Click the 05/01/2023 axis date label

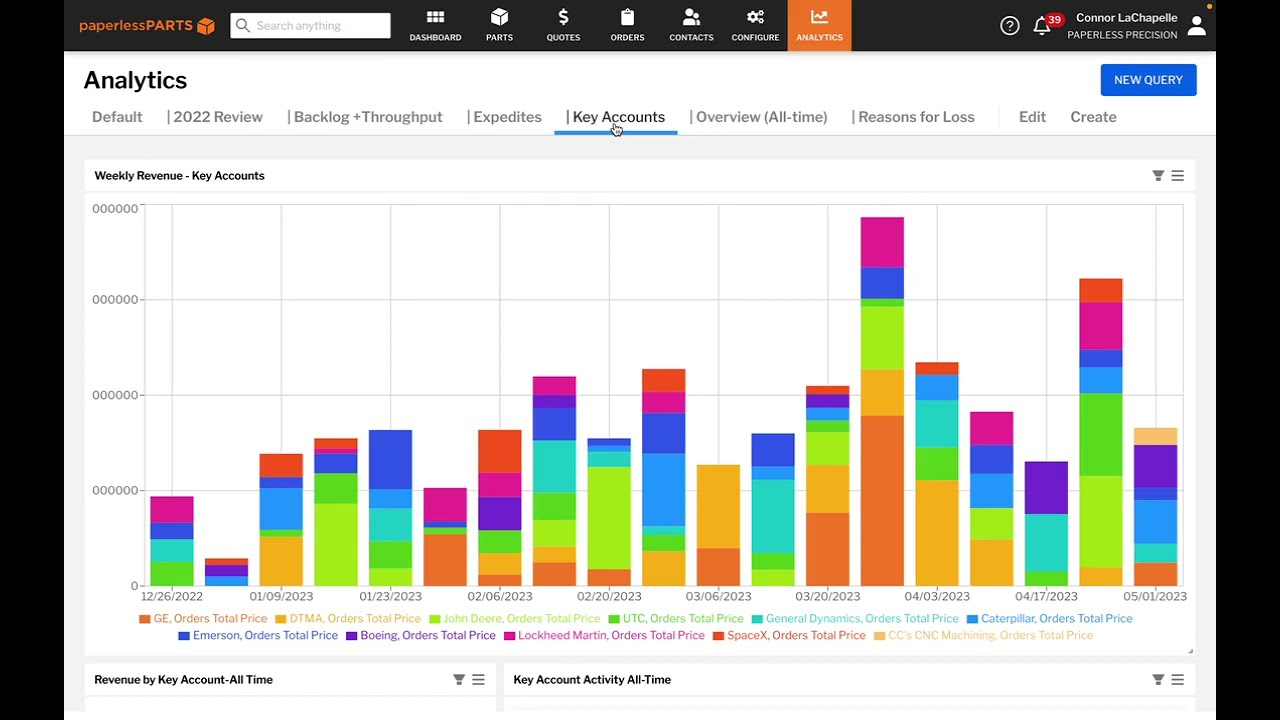(1155, 597)
